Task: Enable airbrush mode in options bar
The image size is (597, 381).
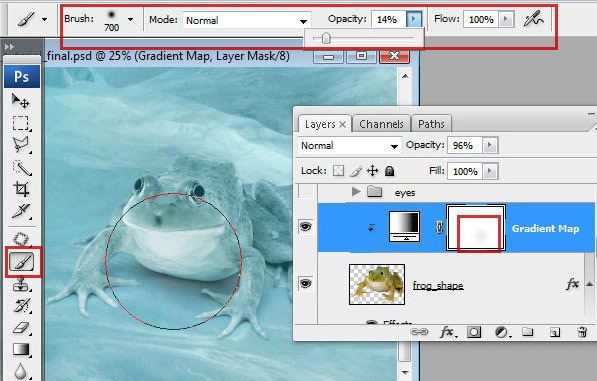Action: click(x=533, y=19)
